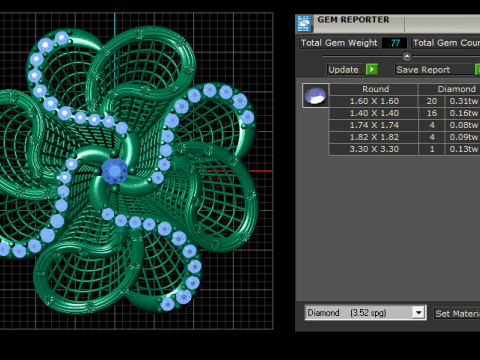This screenshot has height=360, width=480.
Task: Click the Round column header
Action: coord(374,89)
